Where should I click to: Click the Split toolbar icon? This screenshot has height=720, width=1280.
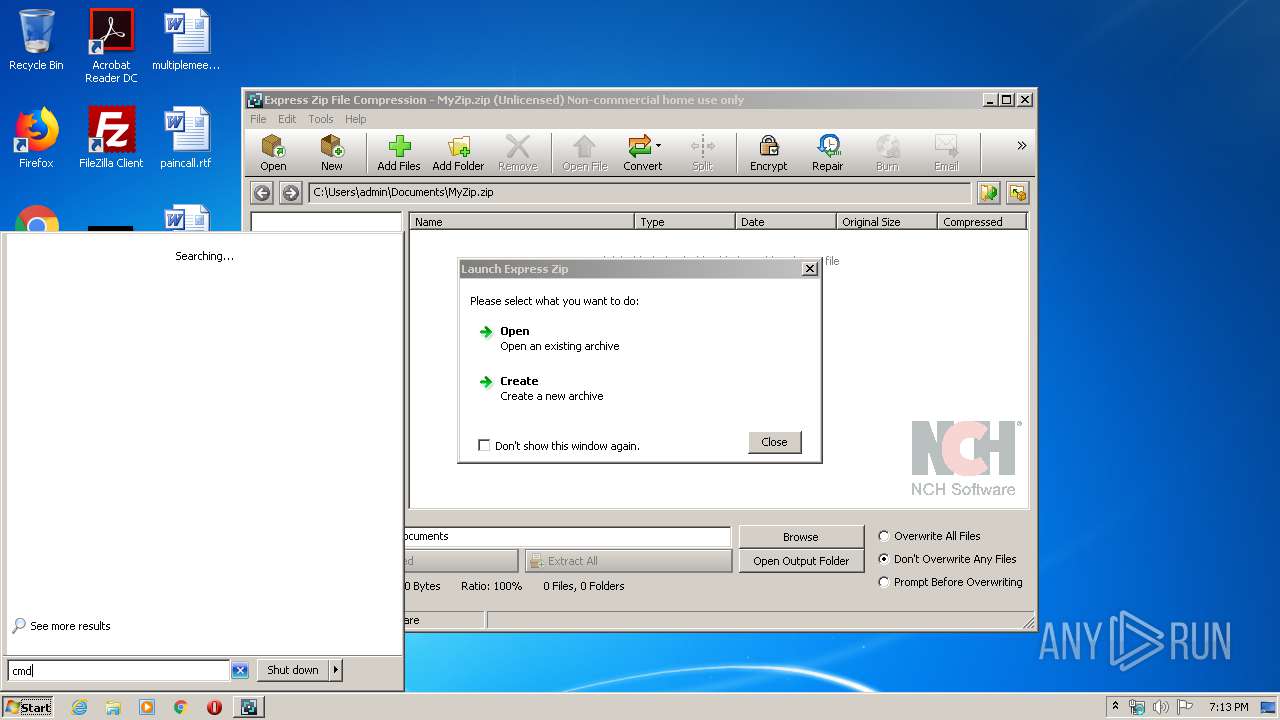(x=702, y=153)
